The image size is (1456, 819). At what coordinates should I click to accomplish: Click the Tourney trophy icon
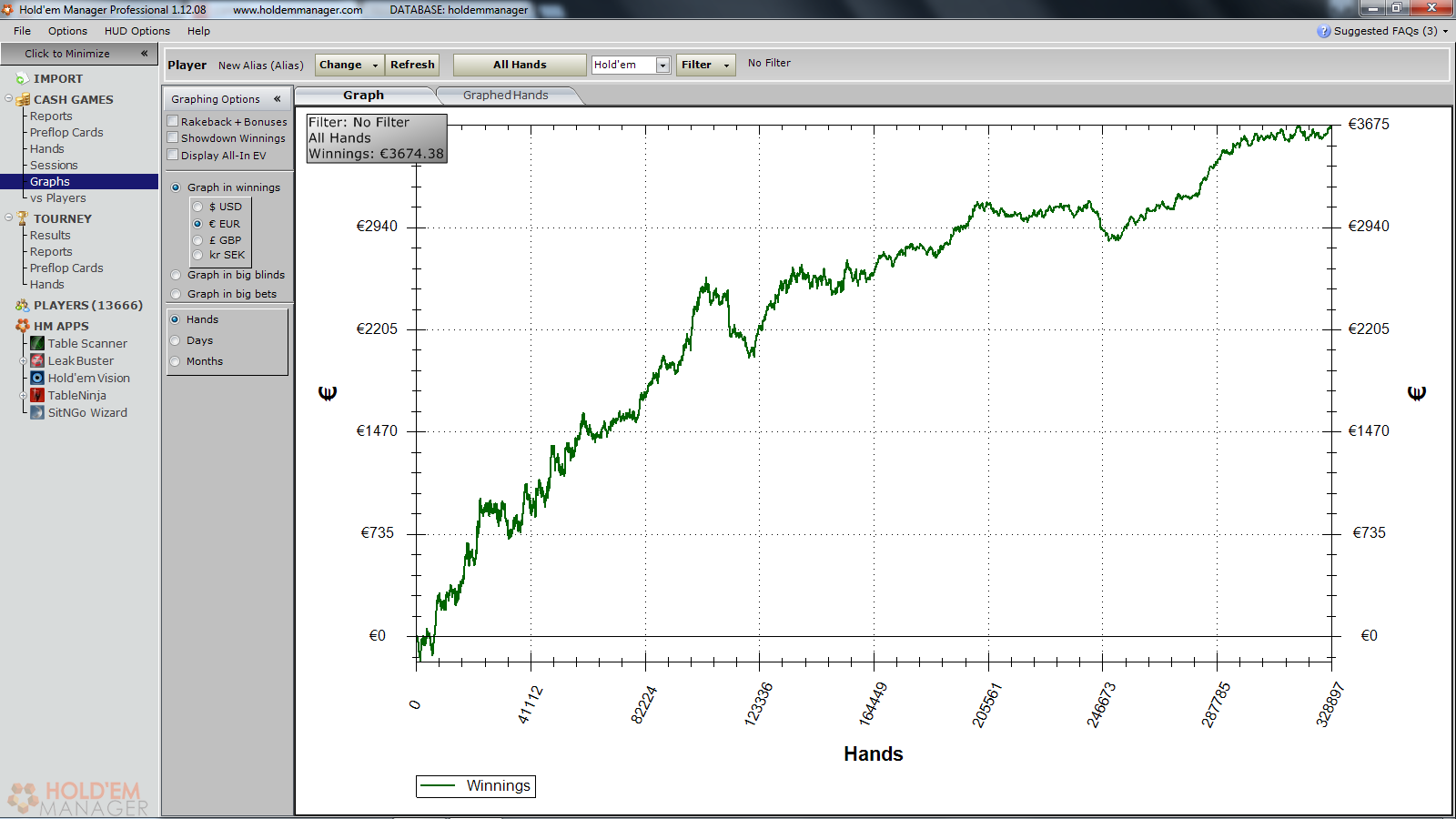(x=23, y=218)
